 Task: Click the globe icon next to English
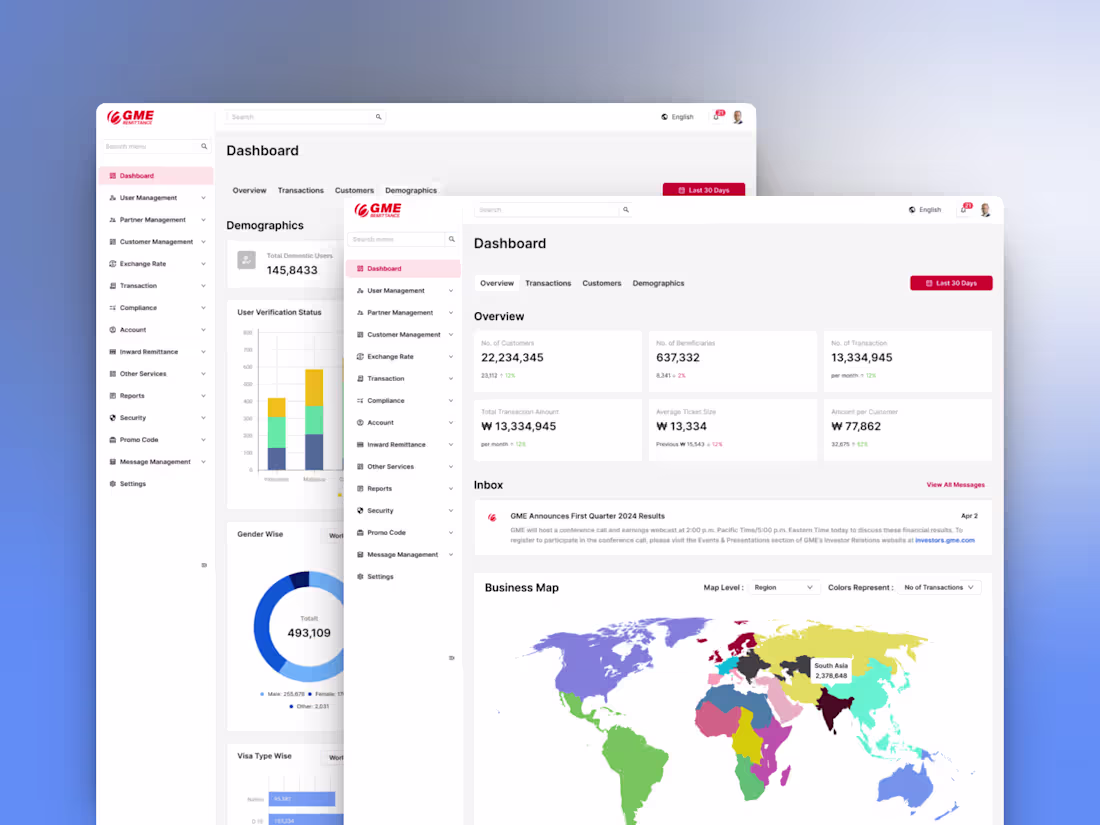pyautogui.click(x=911, y=209)
